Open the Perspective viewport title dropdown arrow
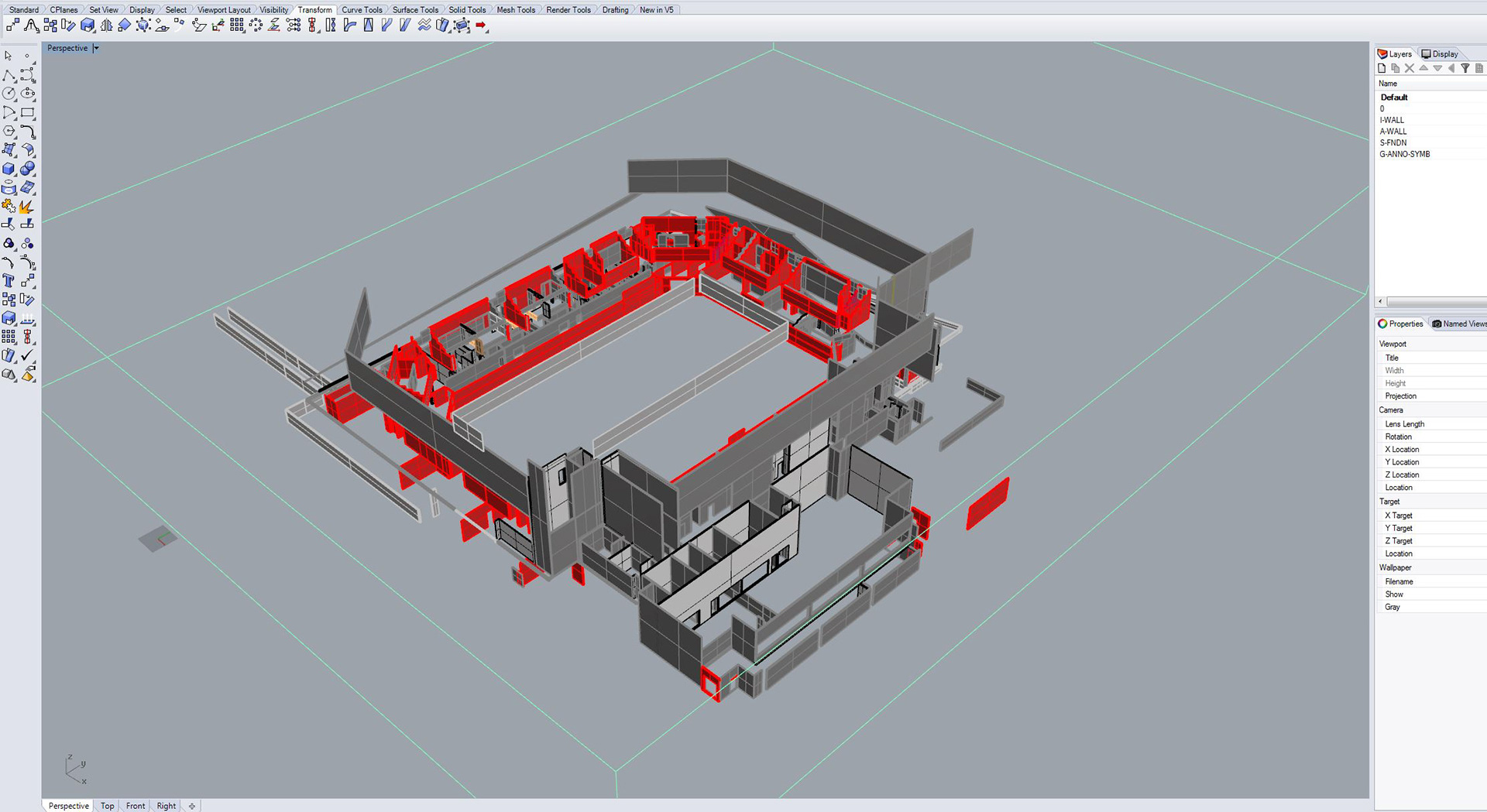The width and height of the screenshot is (1487, 812). [96, 48]
